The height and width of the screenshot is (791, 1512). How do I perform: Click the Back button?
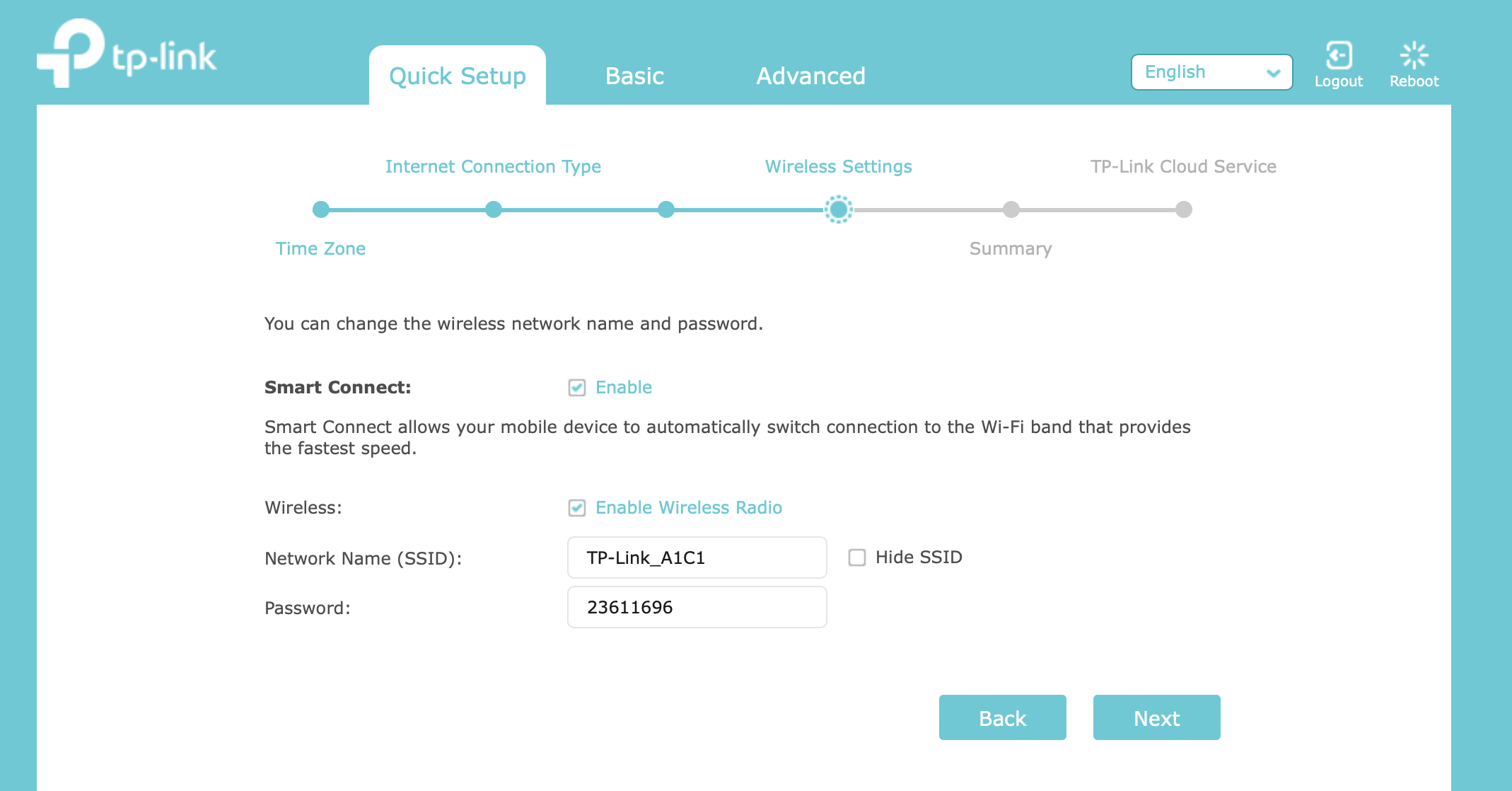click(x=1002, y=717)
